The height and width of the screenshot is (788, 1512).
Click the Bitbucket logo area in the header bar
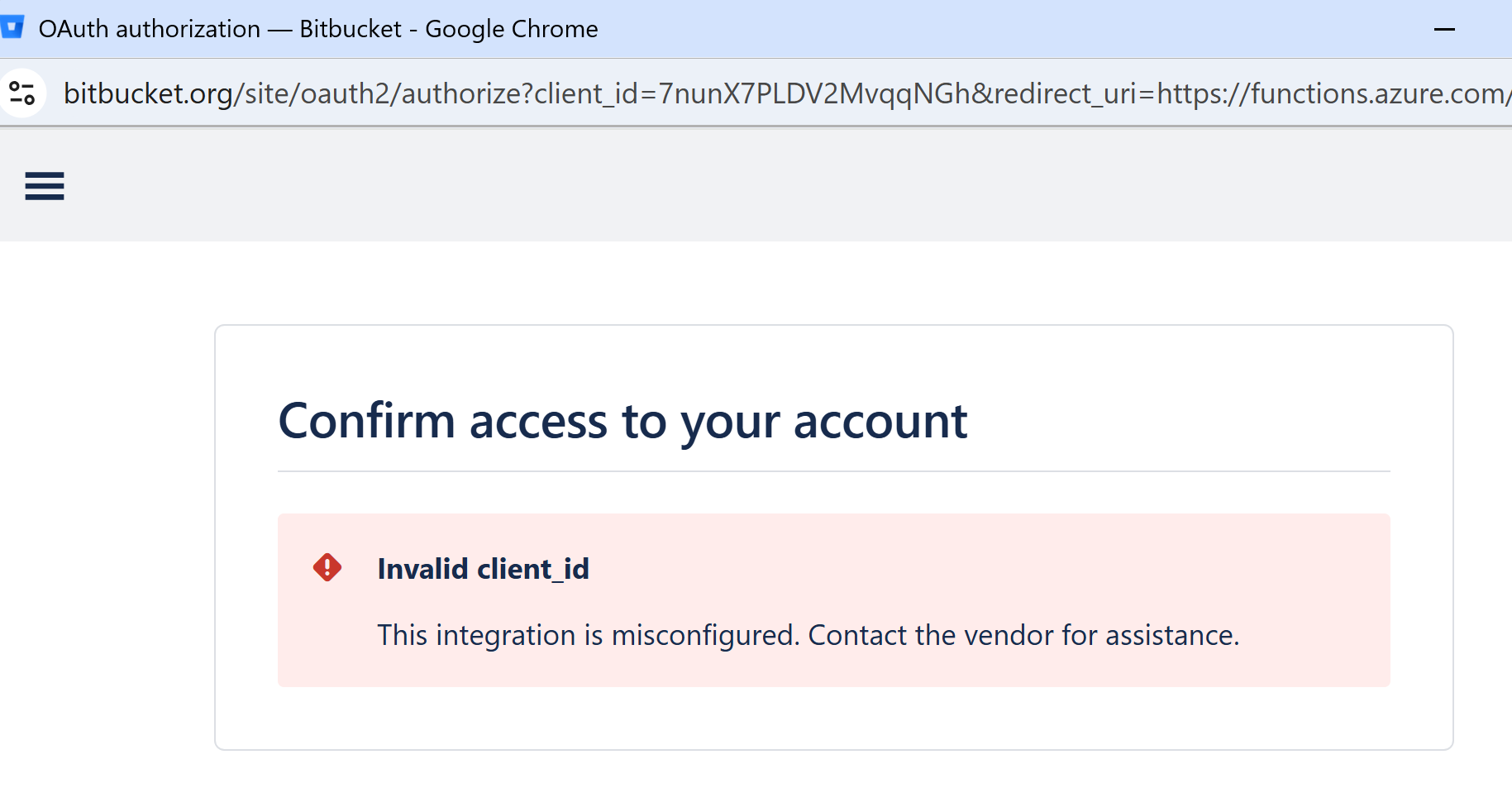44,186
